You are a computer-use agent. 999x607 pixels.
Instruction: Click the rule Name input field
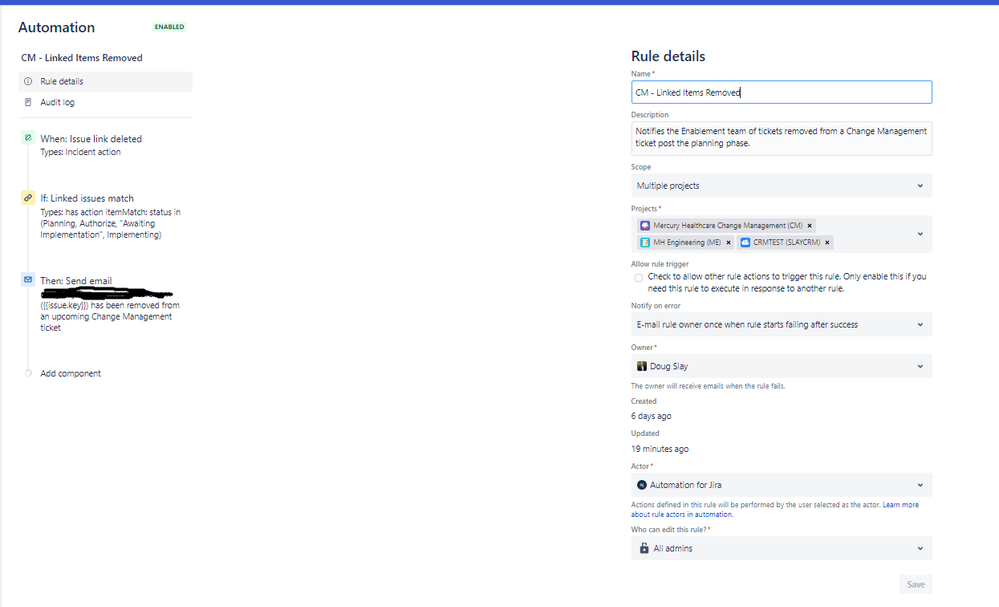click(780, 91)
